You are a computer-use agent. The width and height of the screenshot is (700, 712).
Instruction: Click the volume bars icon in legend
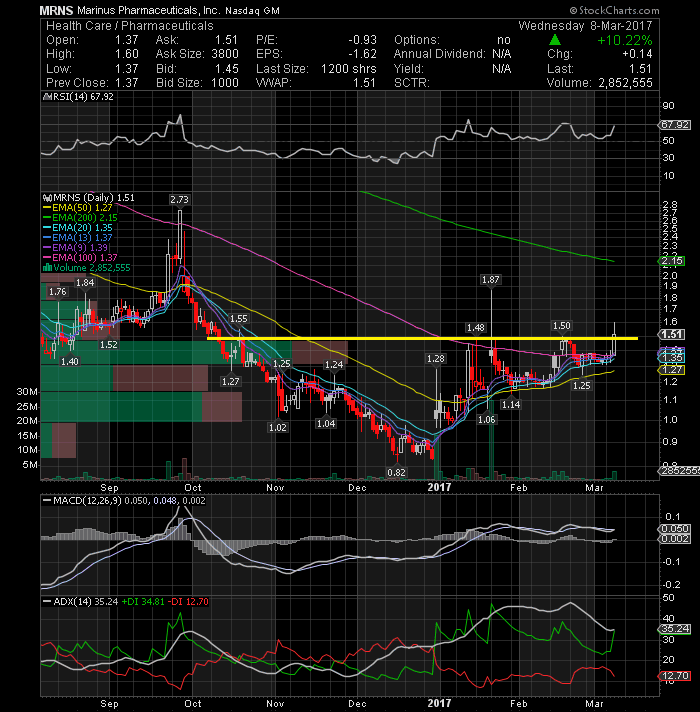(x=47, y=268)
